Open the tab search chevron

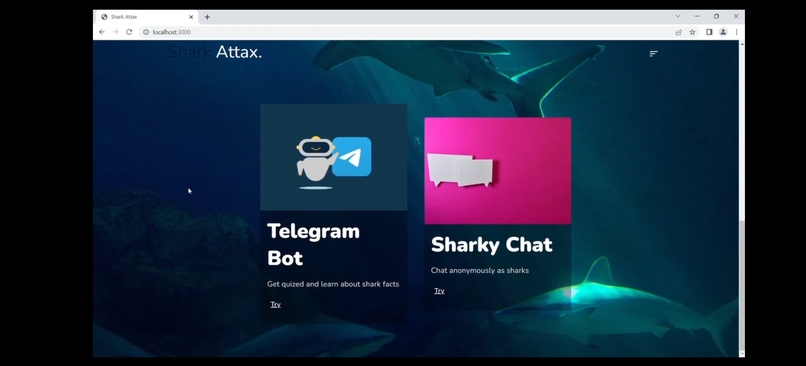[x=677, y=16]
